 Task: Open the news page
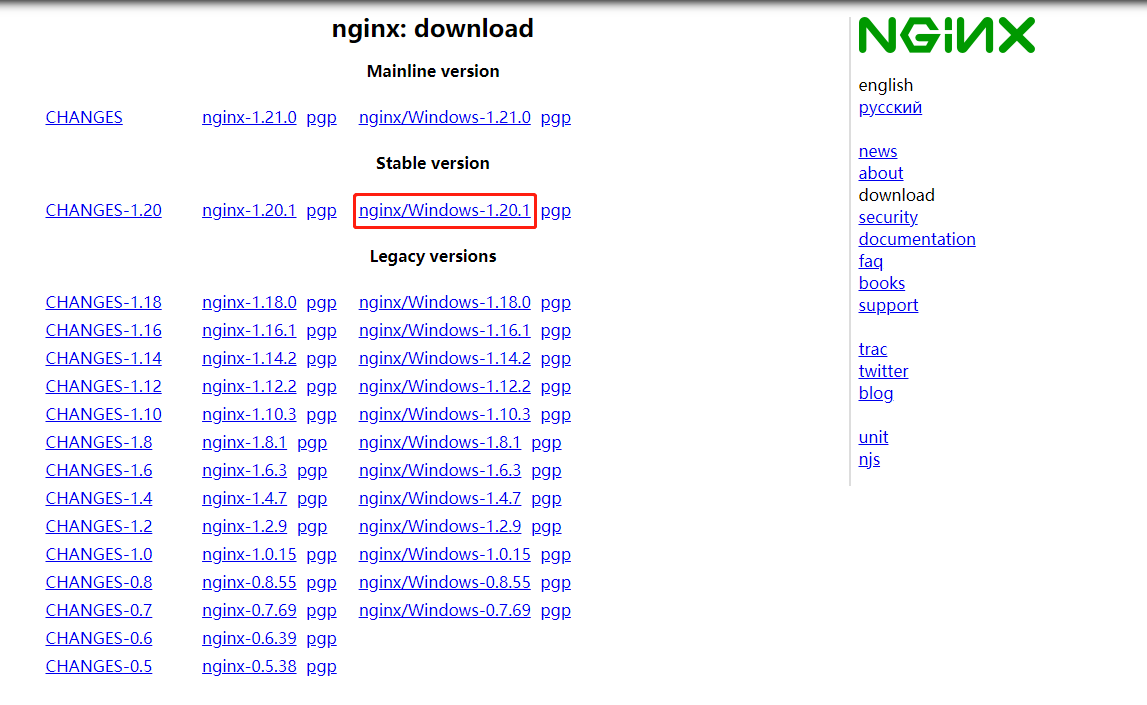(x=877, y=151)
